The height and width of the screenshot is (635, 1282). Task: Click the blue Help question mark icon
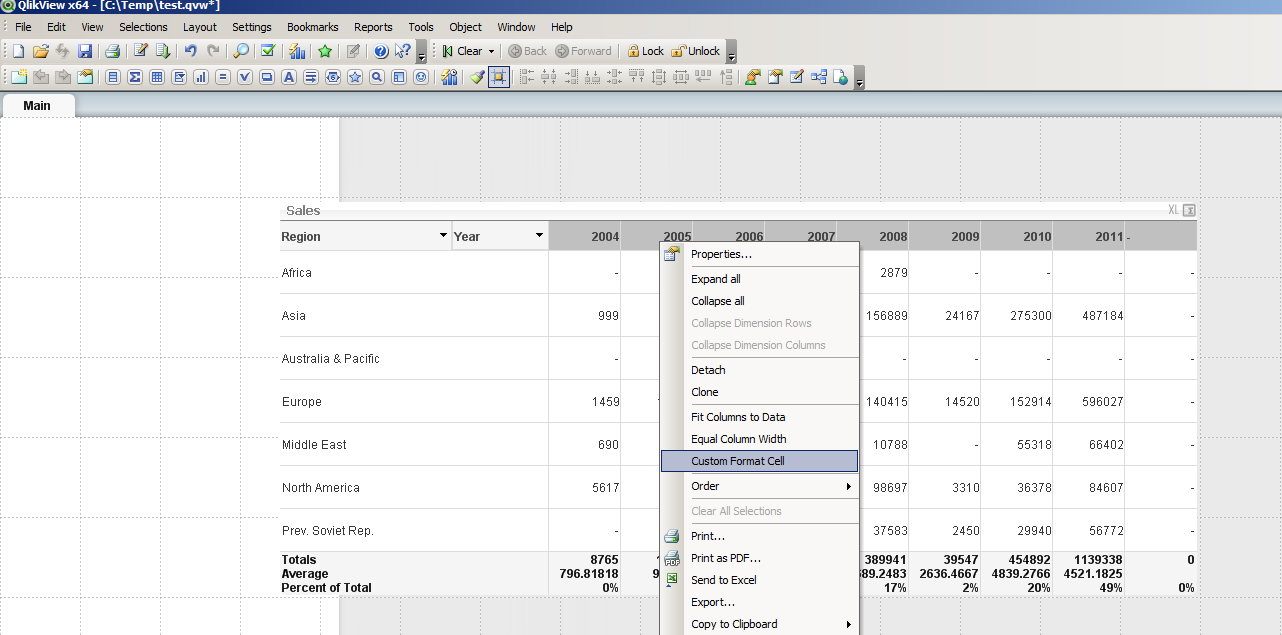(381, 51)
